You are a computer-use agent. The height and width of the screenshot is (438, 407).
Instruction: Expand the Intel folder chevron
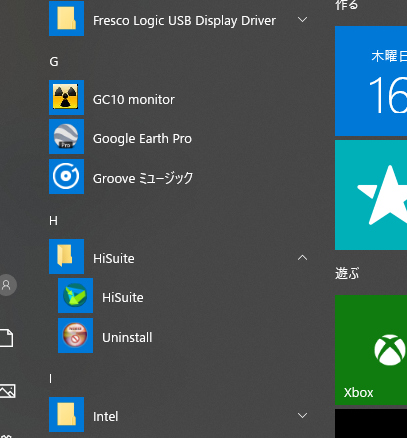(x=302, y=415)
